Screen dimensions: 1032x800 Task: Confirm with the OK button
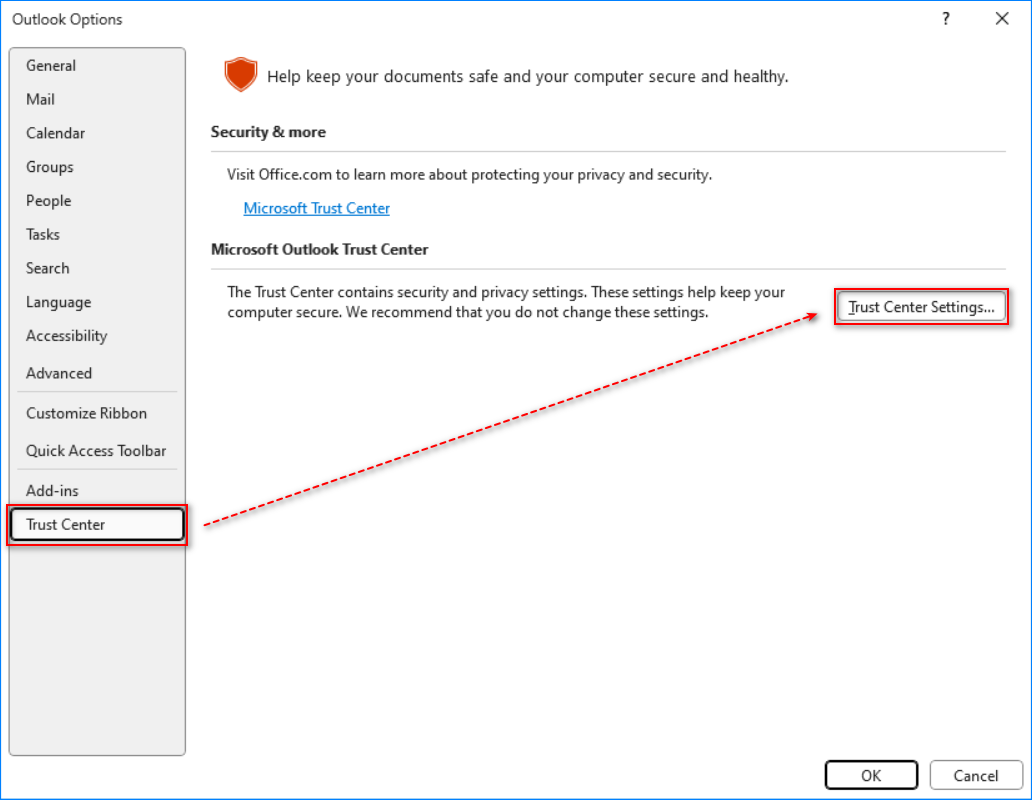point(871,776)
